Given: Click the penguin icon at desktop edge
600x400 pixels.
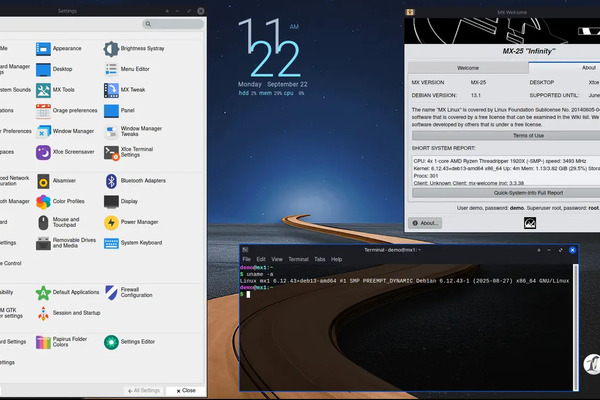Looking at the screenshot, I should (x=592, y=364).
